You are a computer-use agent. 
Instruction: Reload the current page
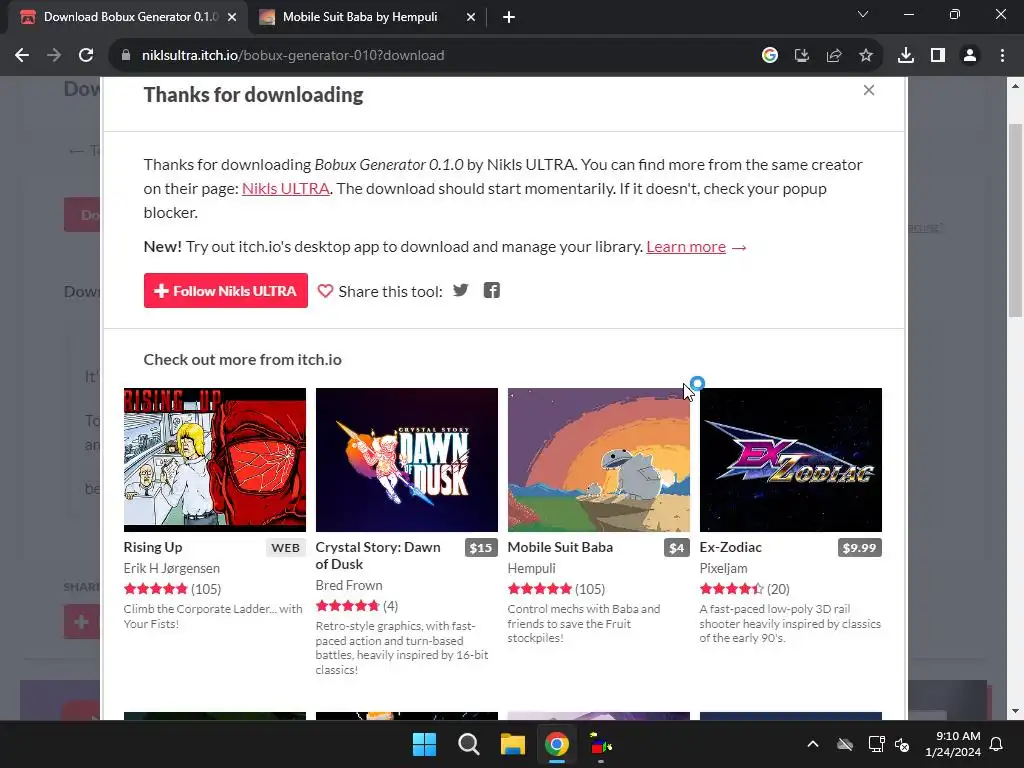86,56
